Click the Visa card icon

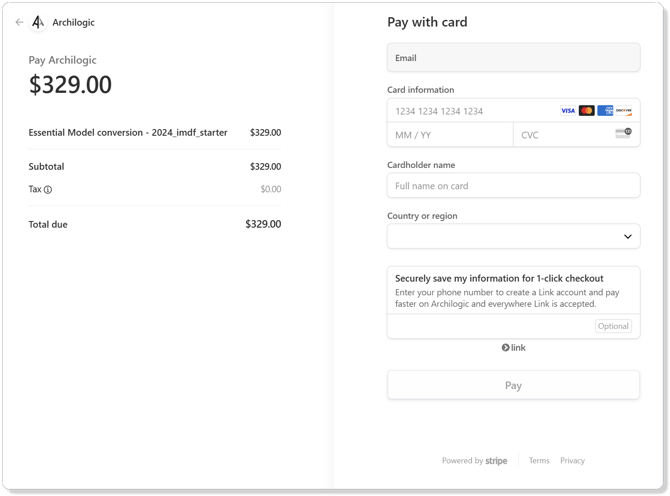point(568,111)
